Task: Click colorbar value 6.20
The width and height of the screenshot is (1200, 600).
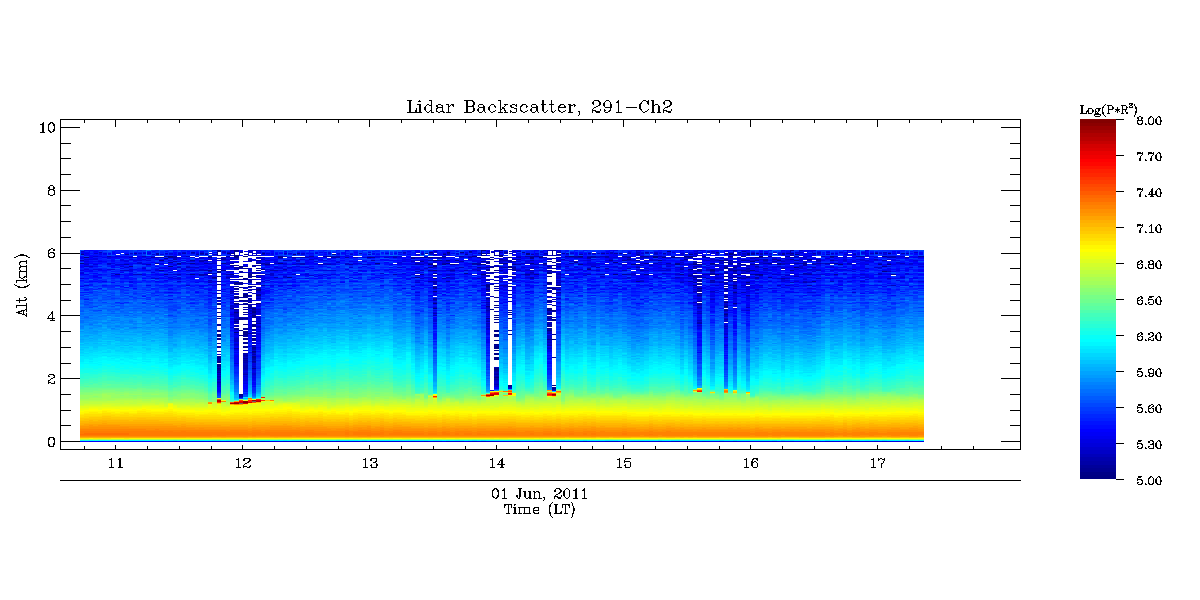Action: click(x=1148, y=337)
